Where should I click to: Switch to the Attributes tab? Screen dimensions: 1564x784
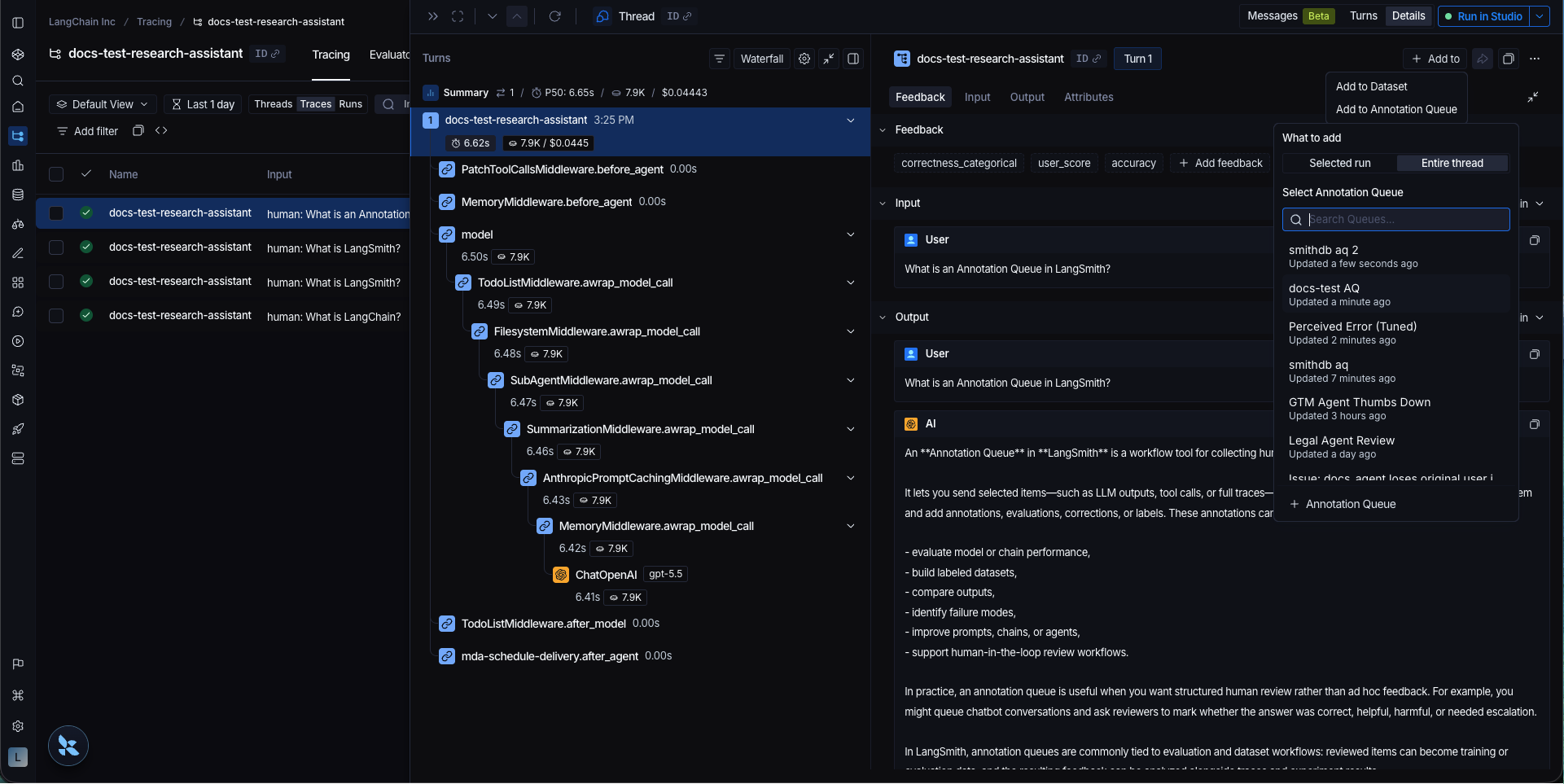pyautogui.click(x=1089, y=97)
